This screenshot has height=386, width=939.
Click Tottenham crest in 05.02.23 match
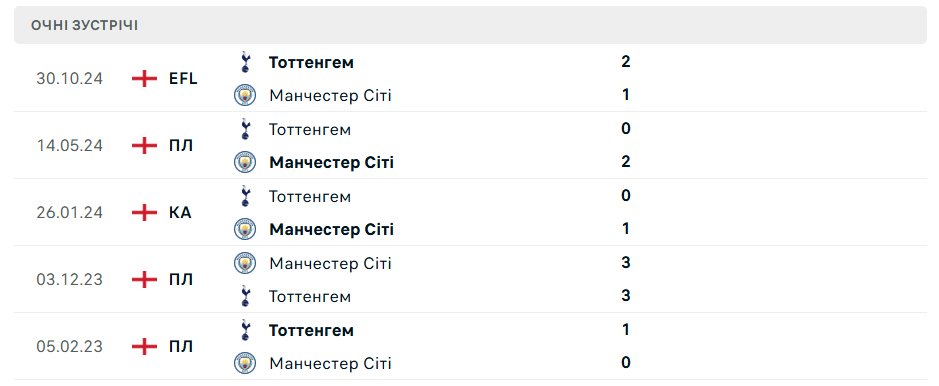click(x=245, y=330)
